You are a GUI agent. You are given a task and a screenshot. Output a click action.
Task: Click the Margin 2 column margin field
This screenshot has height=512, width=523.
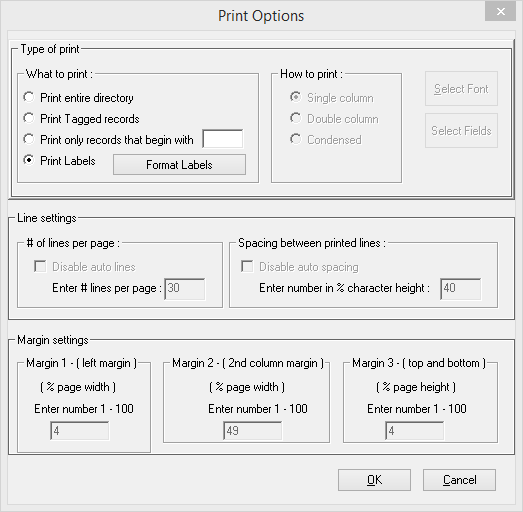[252, 431]
